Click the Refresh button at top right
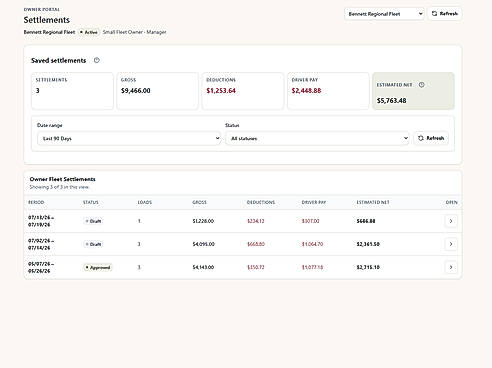Viewport: 492px width, 368px height. click(x=445, y=14)
